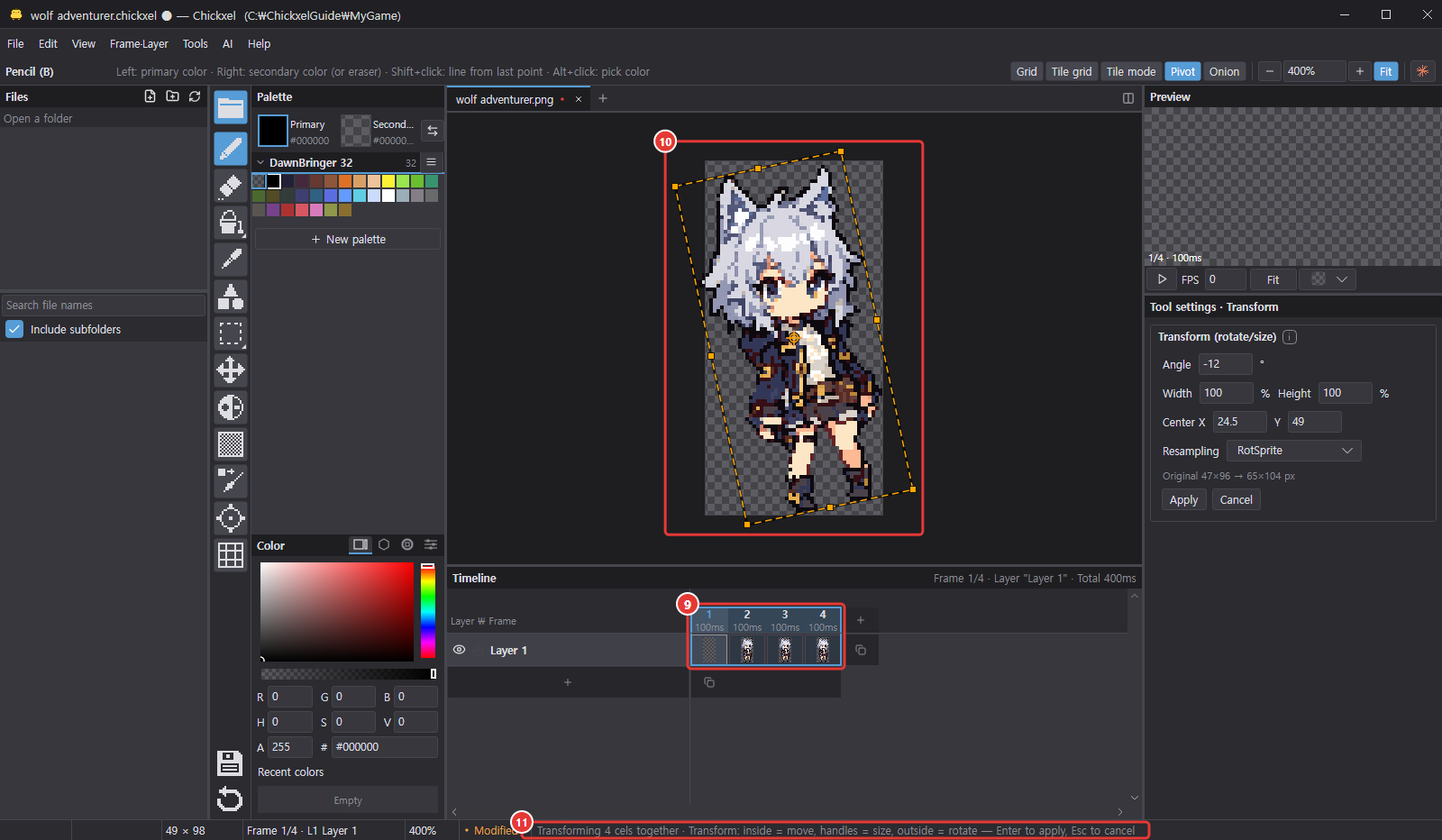
Task: Open the File menu
Action: pyautogui.click(x=15, y=43)
